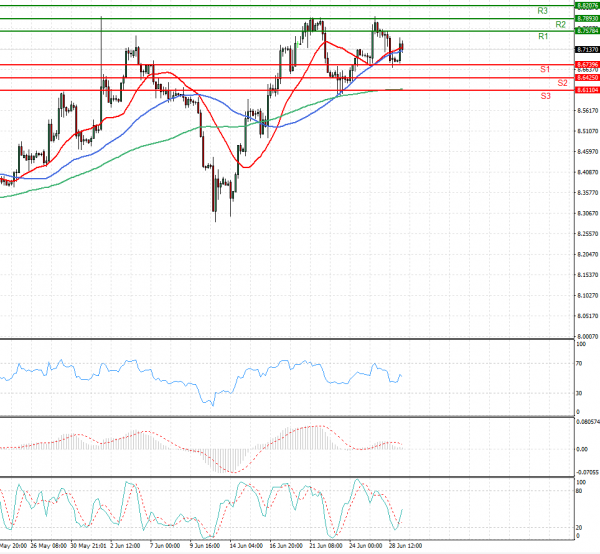Click the 16 Jun 20:00 date label
This screenshot has height=554, width=600.
(286, 545)
